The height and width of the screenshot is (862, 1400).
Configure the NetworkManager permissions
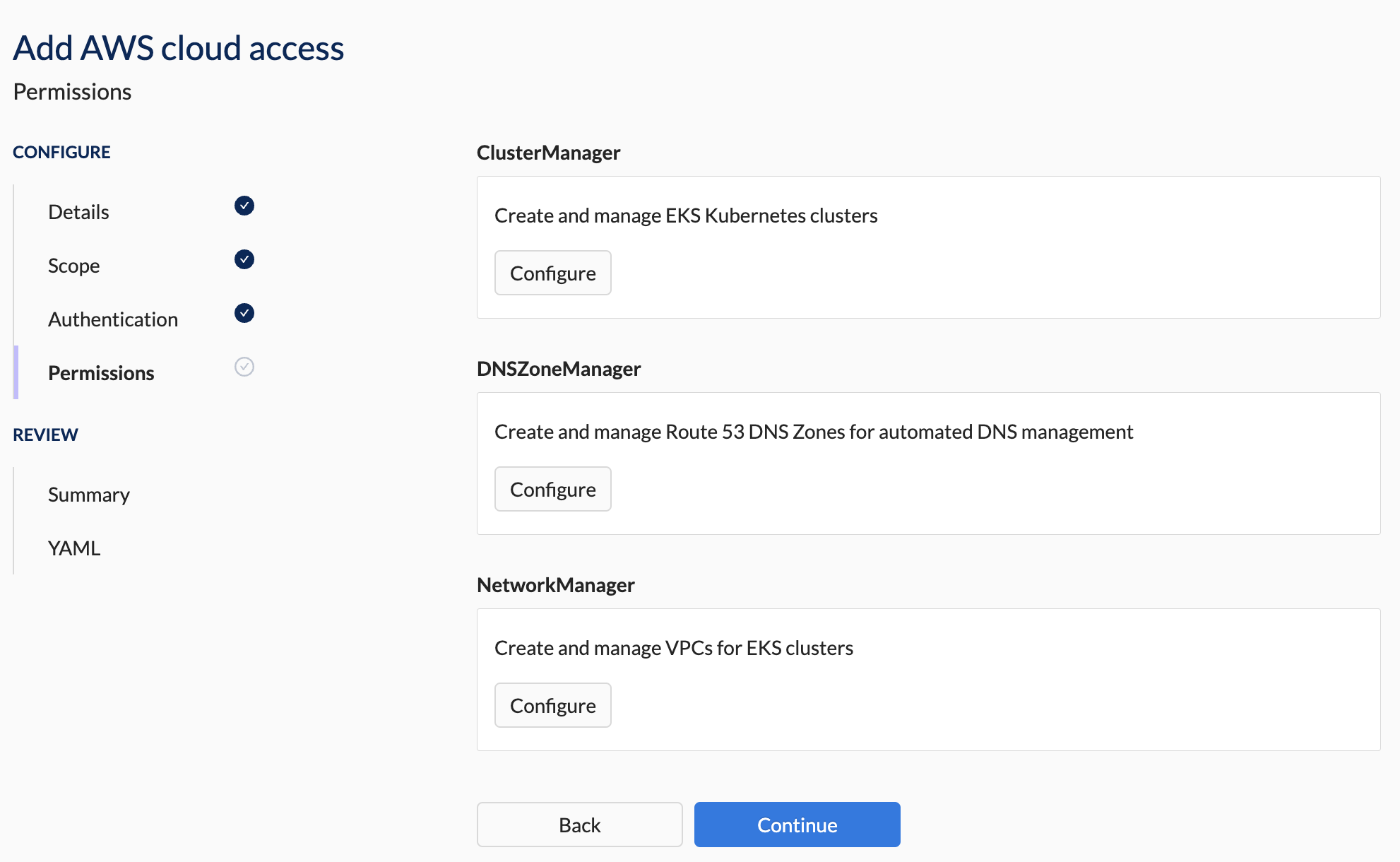click(553, 705)
